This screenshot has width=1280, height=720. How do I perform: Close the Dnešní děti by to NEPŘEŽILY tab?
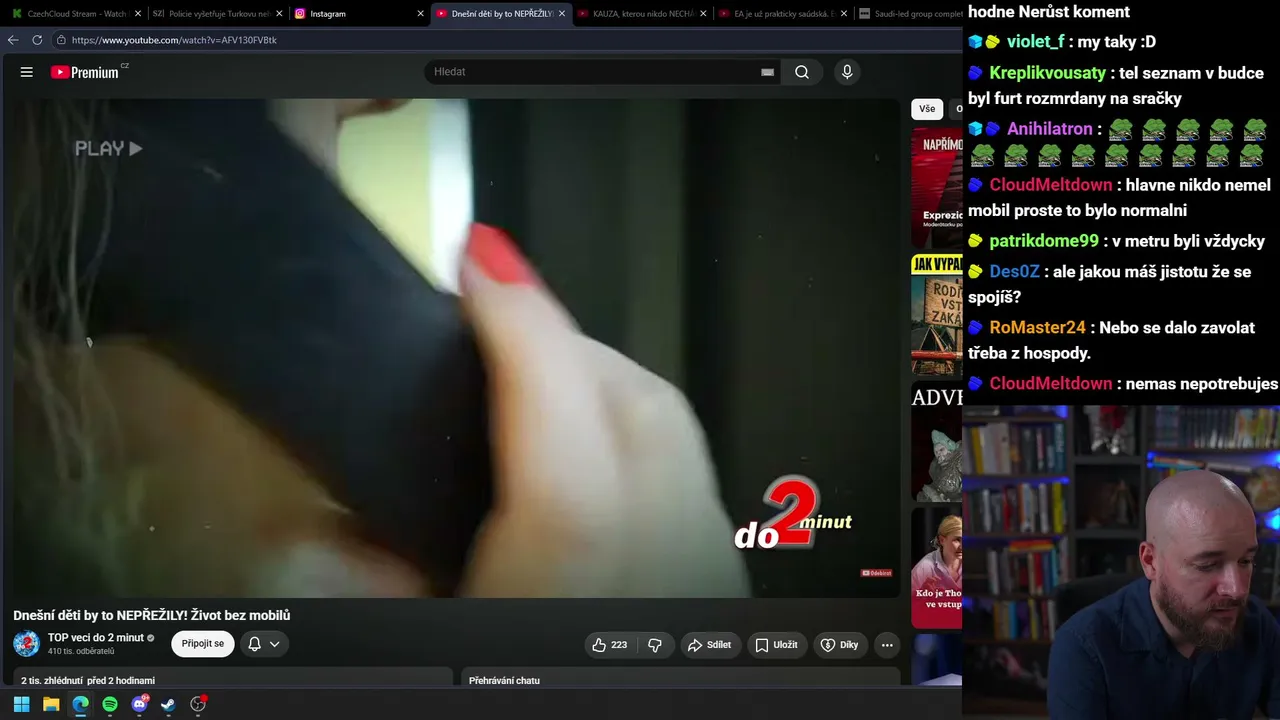tap(562, 14)
